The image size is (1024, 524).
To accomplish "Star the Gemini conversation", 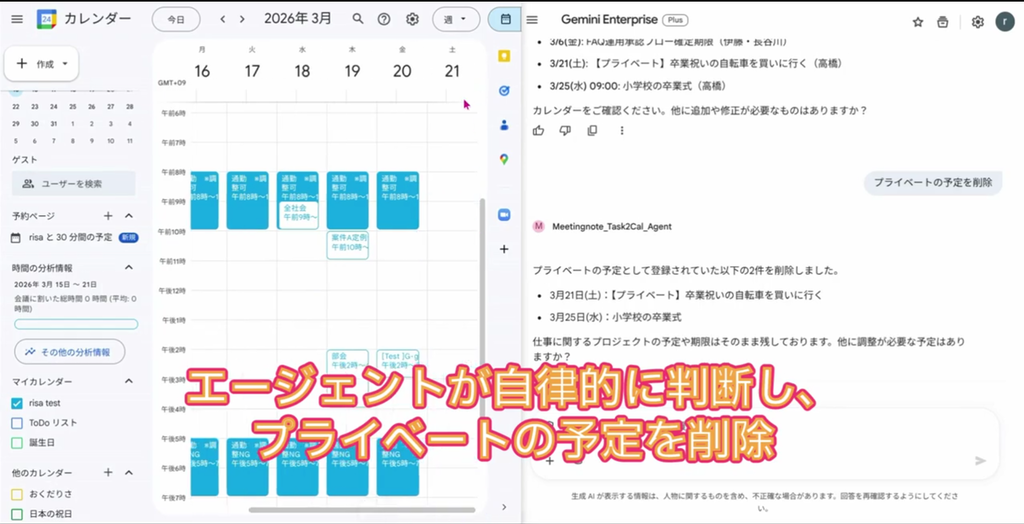I will (918, 22).
